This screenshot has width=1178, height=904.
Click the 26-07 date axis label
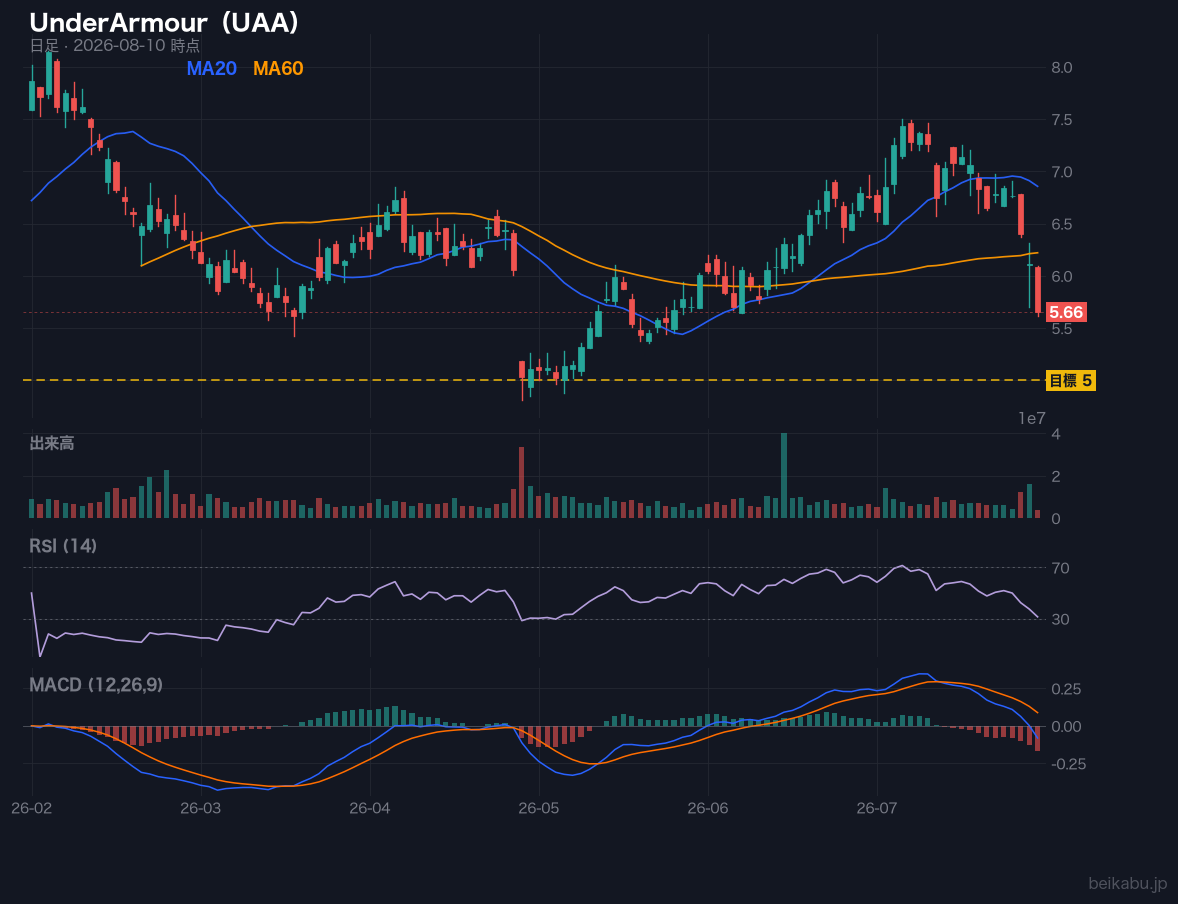pyautogui.click(x=877, y=809)
